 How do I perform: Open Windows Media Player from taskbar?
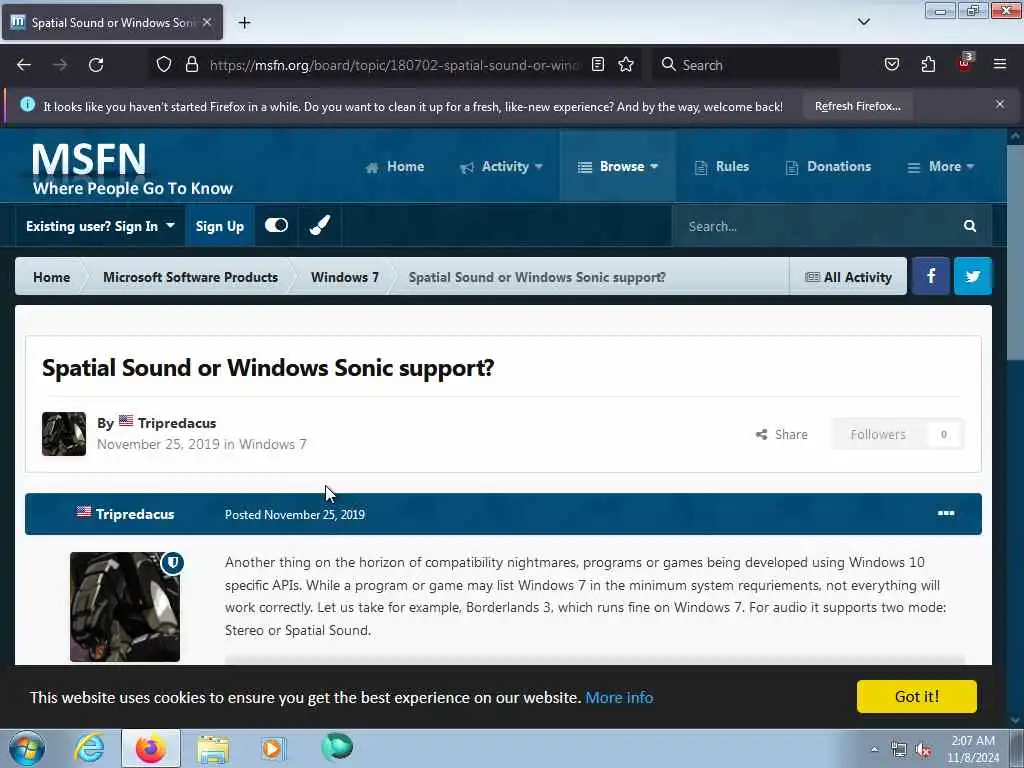click(273, 748)
